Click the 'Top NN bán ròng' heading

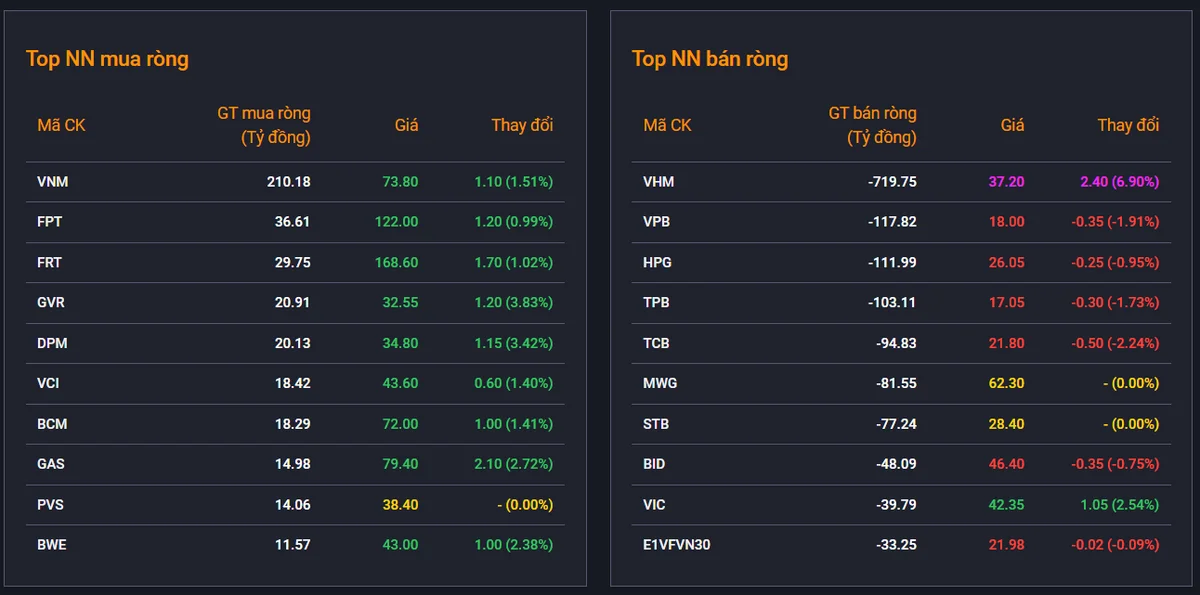click(710, 59)
